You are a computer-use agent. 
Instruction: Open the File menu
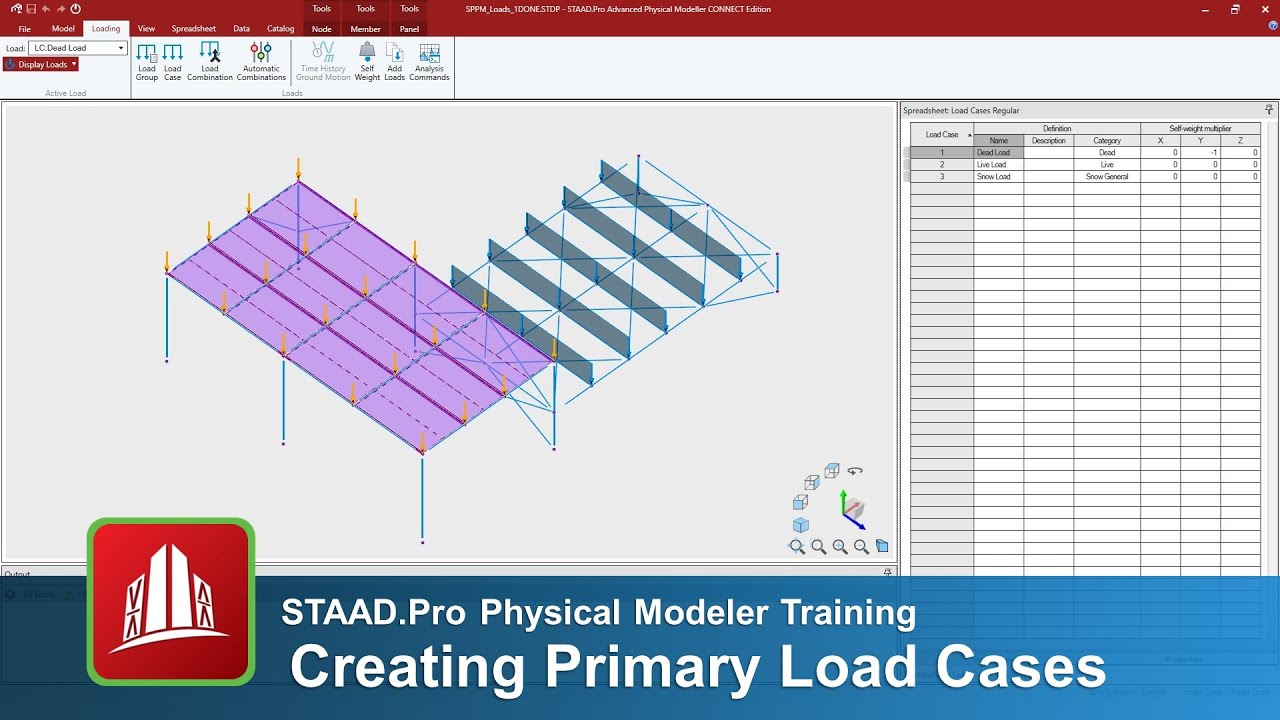click(24, 29)
